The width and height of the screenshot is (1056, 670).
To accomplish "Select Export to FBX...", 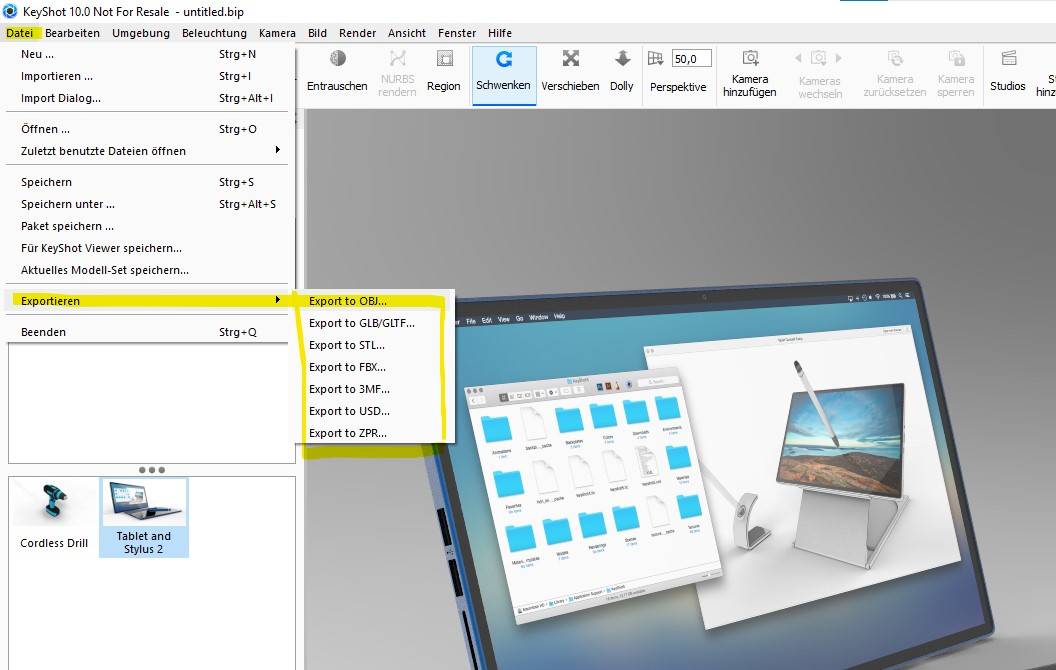I will [375, 367].
